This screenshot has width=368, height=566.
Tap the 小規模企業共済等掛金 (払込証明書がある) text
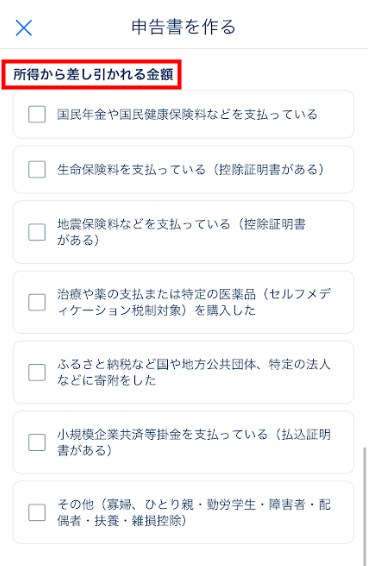(x=194, y=442)
